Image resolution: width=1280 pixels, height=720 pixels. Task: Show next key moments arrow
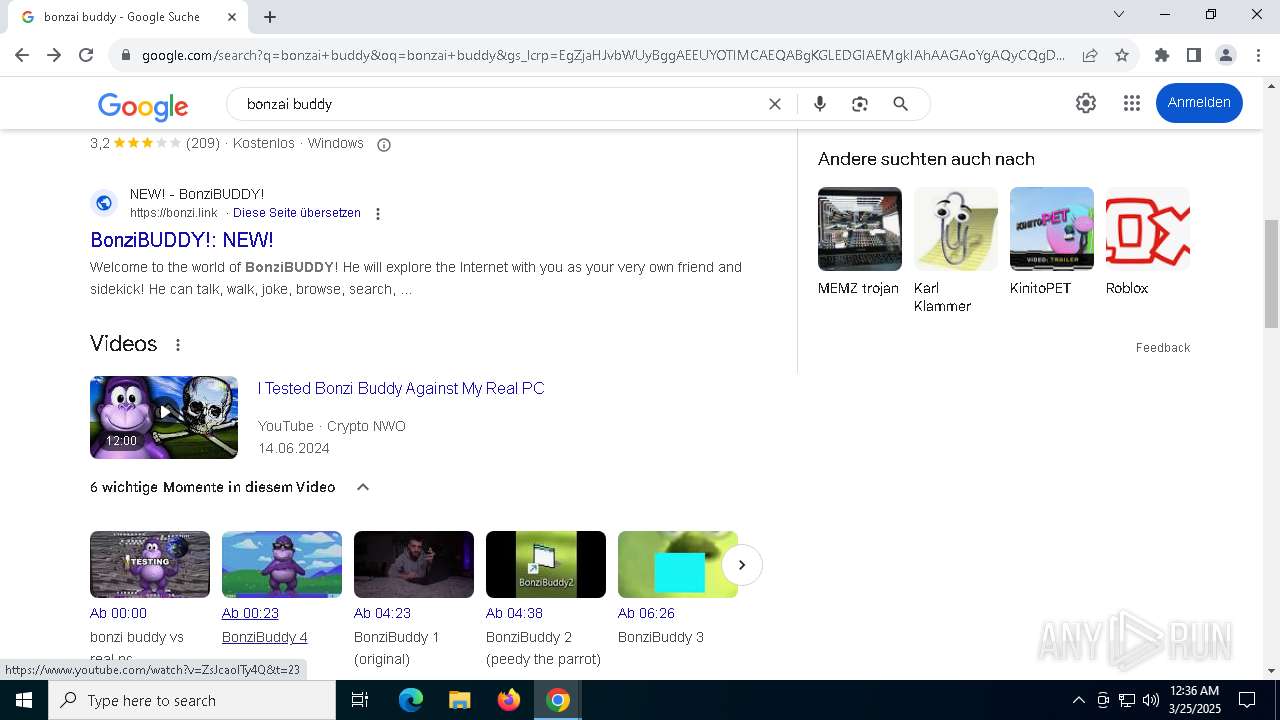pos(742,565)
